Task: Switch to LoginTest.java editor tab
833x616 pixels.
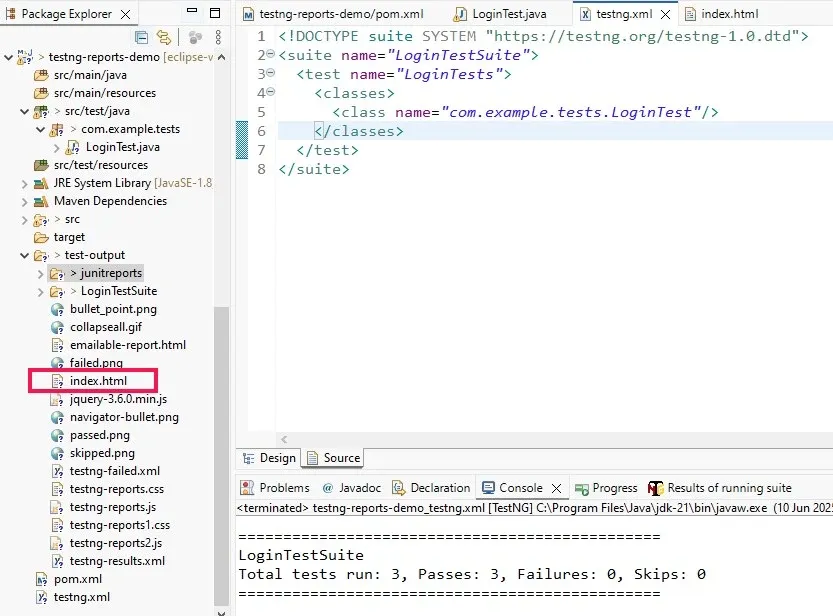Action: pos(509,14)
